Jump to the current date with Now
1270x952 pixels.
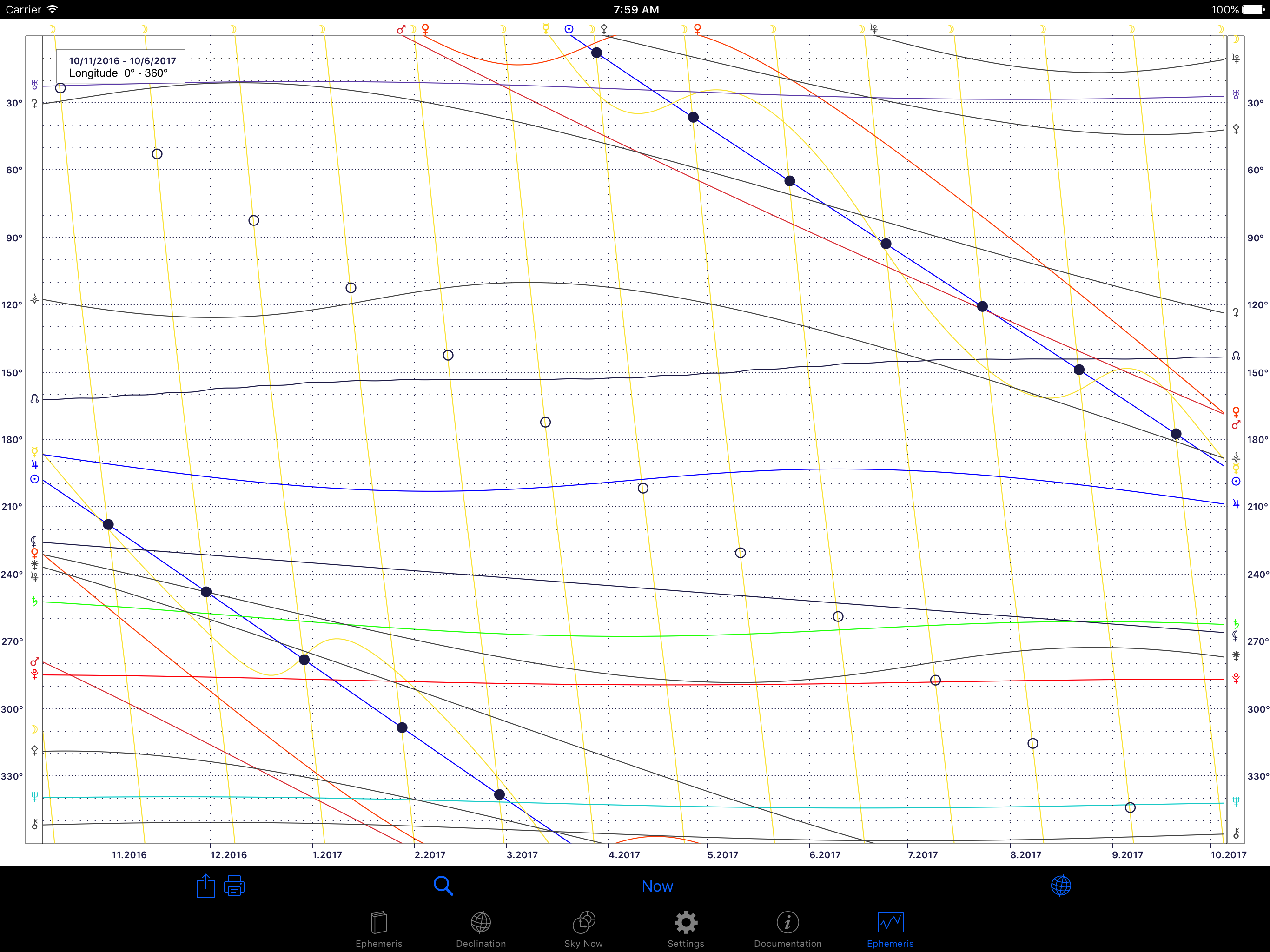[657, 886]
